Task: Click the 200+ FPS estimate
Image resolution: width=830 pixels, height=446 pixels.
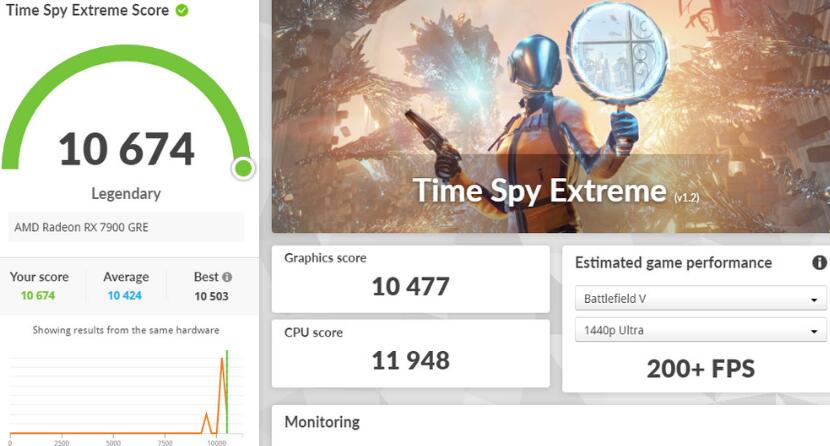Action: [700, 369]
